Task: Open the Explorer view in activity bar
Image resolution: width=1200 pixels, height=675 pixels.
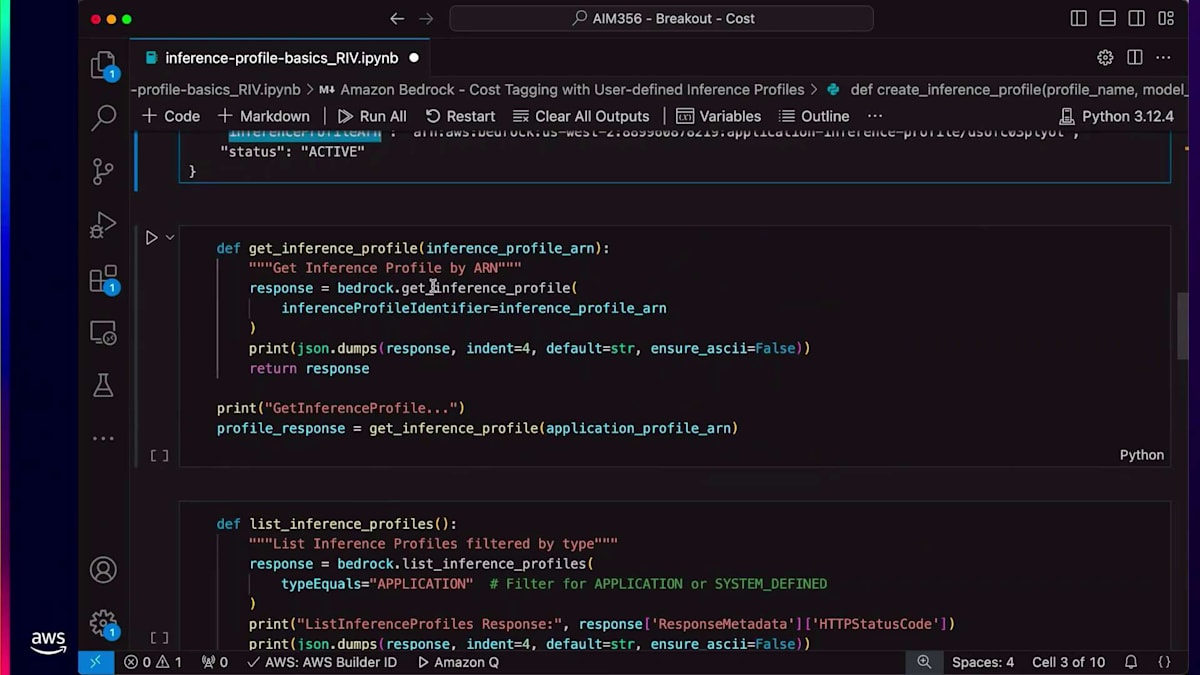Action: (x=104, y=66)
